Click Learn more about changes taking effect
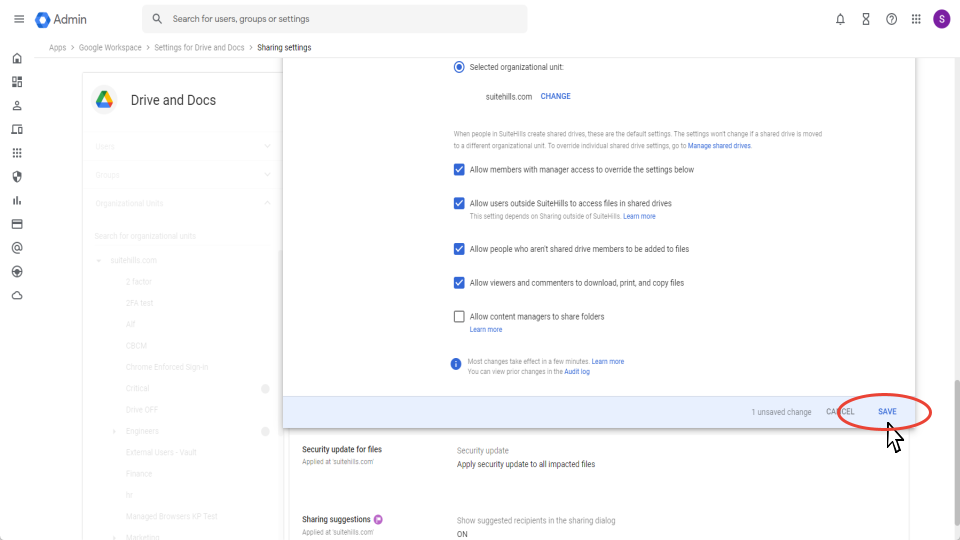 pos(607,362)
